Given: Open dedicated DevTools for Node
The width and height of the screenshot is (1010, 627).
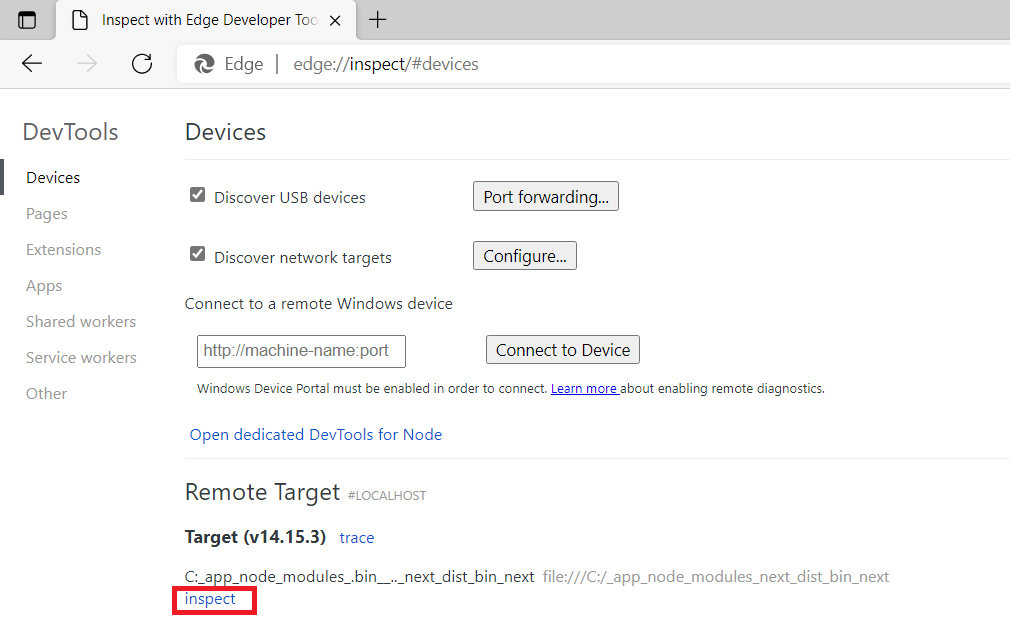Looking at the screenshot, I should point(316,435).
